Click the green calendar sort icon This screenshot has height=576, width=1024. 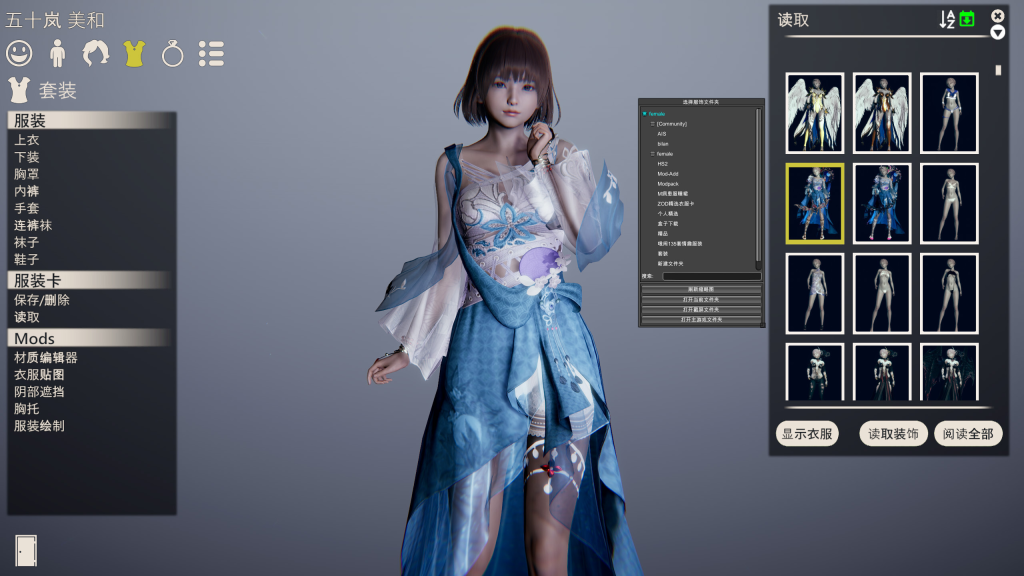967,20
